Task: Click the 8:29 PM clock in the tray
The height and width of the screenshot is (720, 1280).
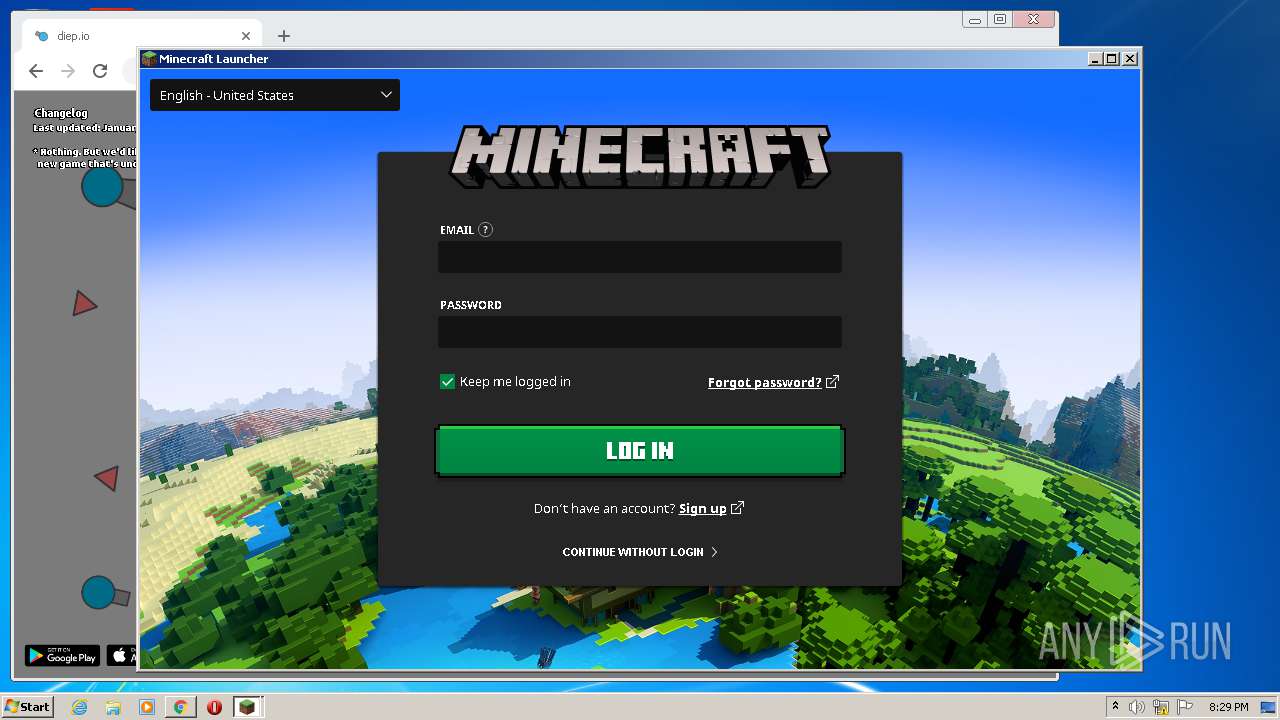Action: click(1228, 707)
